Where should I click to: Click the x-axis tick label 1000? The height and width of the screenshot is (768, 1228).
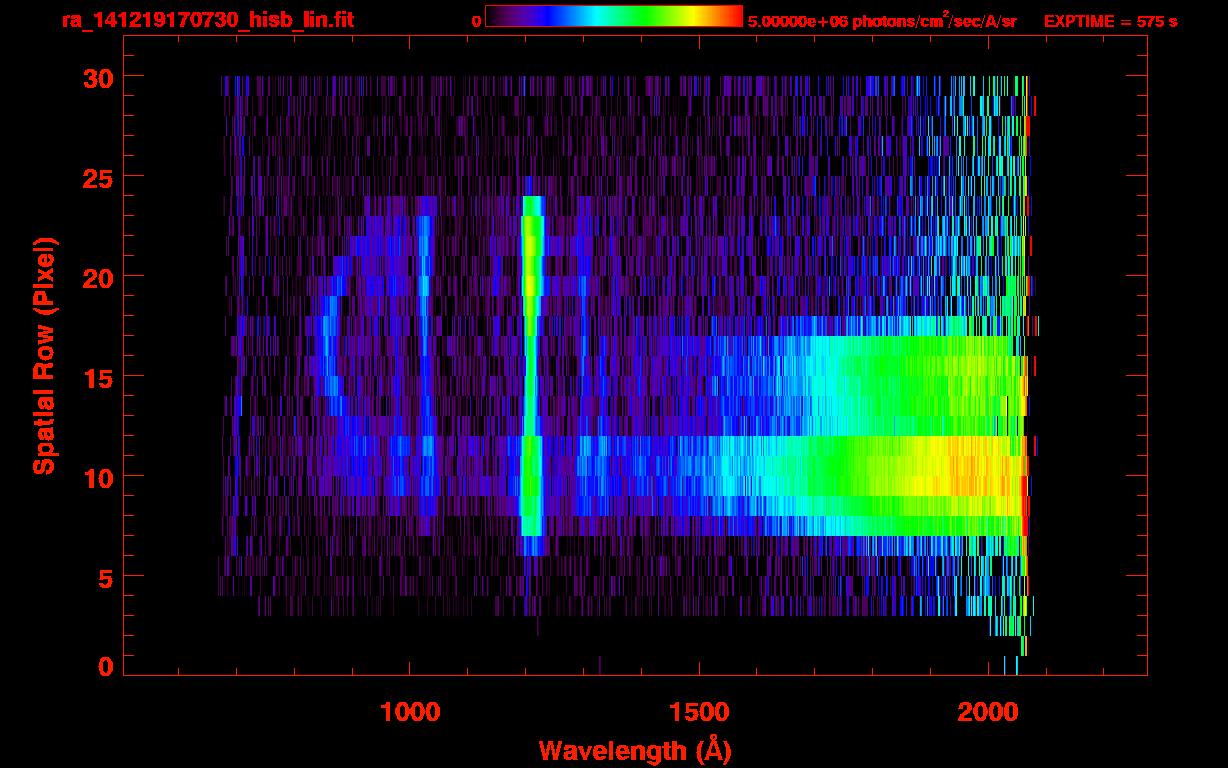click(x=410, y=711)
